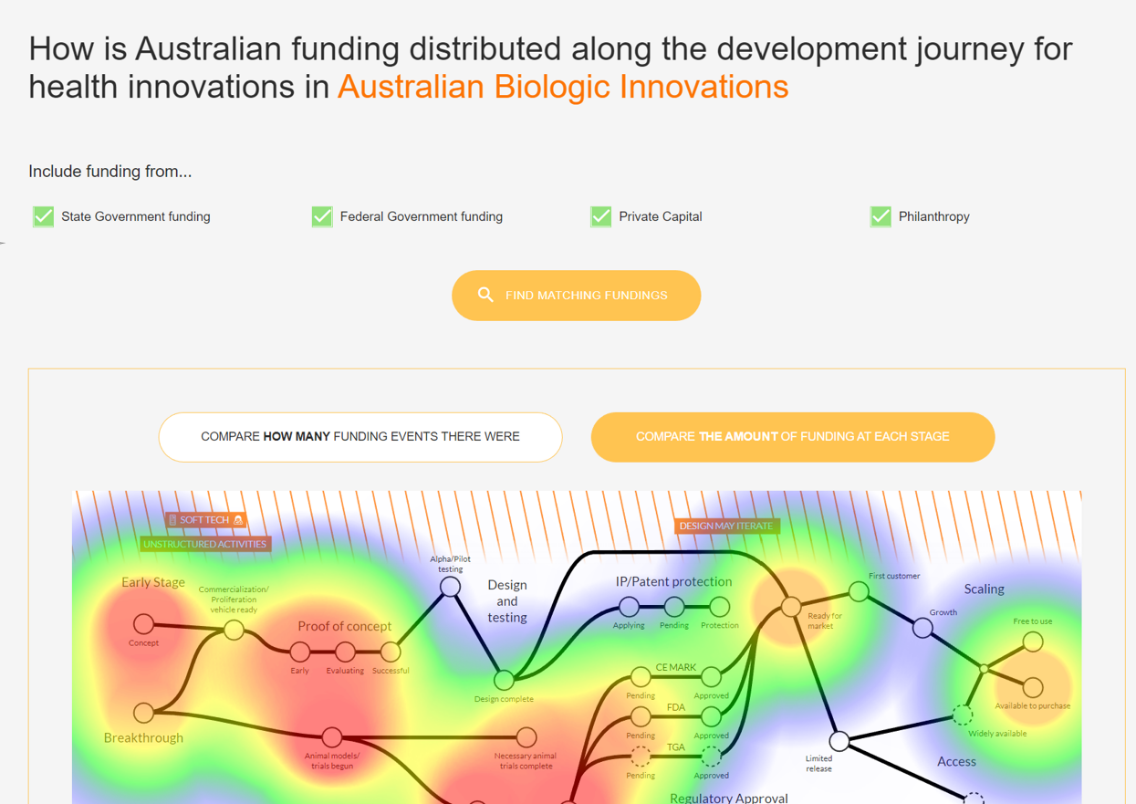Screen dimensions: 1136x804
Task: Click the UNSTRUCTURED ACTIVITIES tag
Action: (x=205, y=544)
